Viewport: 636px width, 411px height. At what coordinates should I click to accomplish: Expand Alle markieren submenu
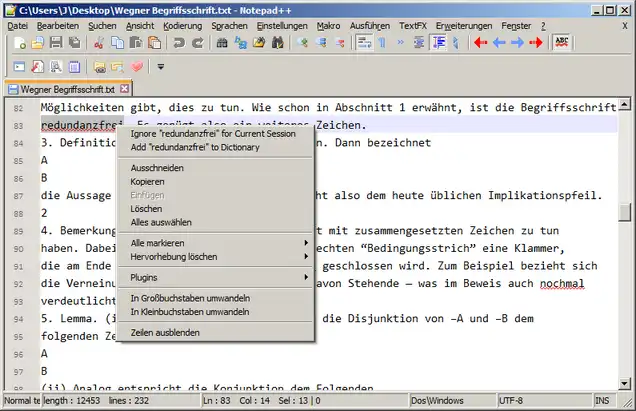coord(216,243)
